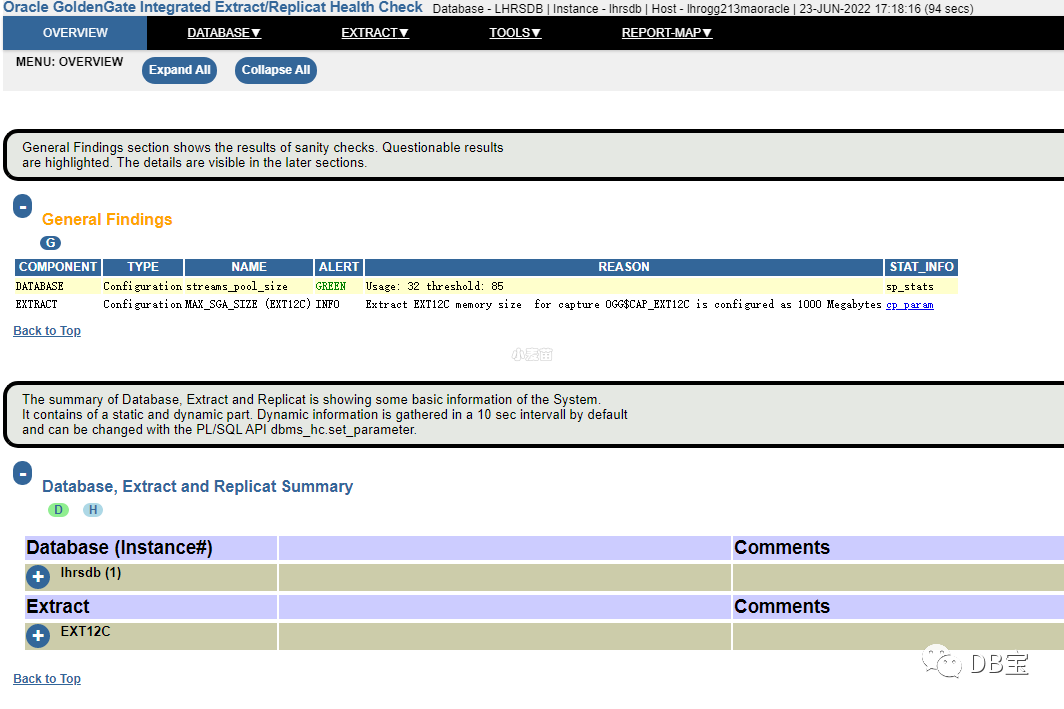Click the REASON column header

[624, 267]
